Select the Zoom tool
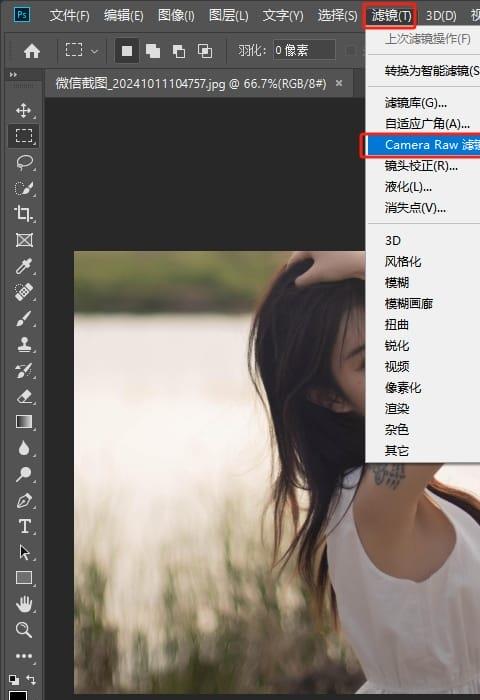Viewport: 480px width, 700px height. click(x=24, y=629)
